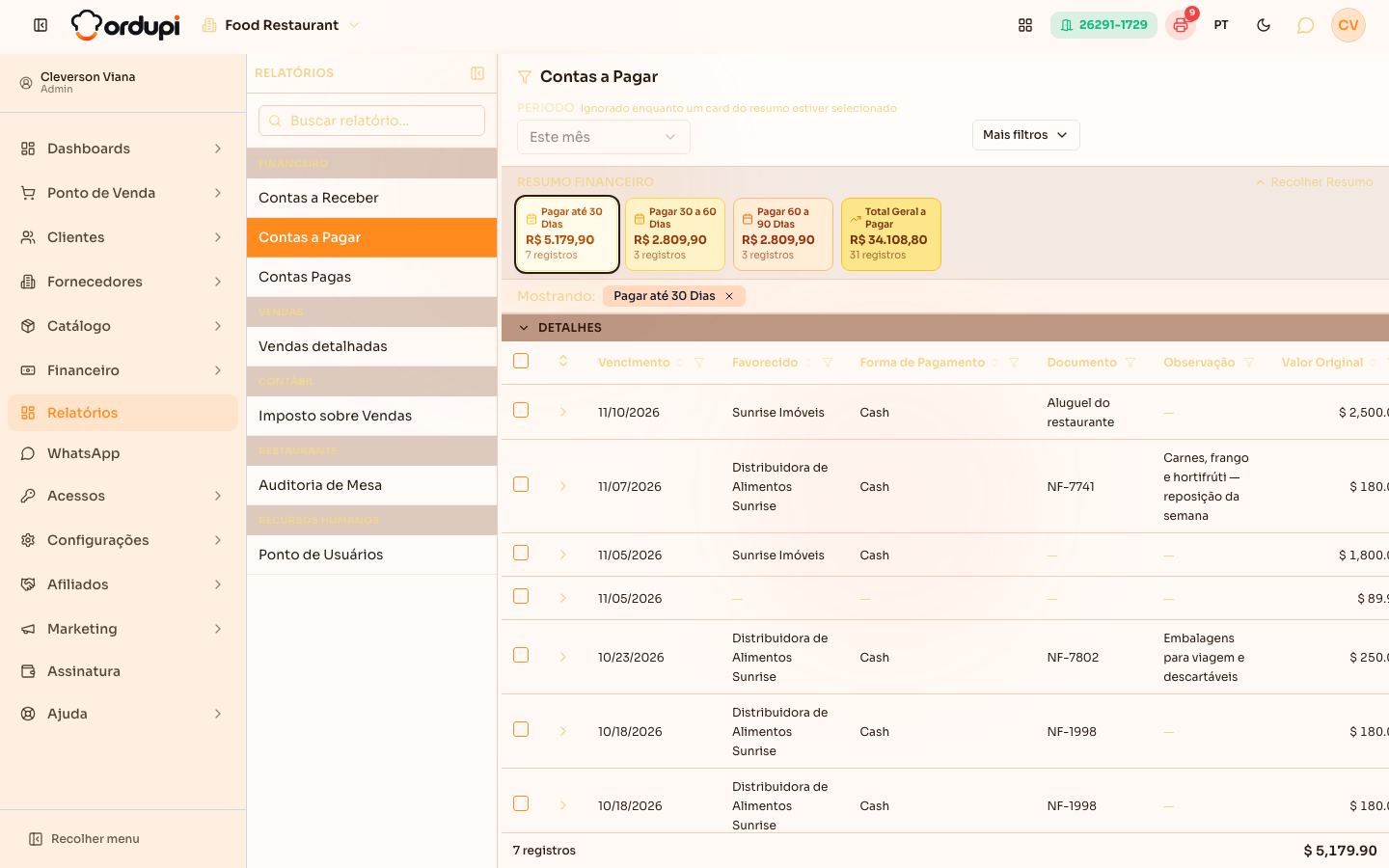Open the Mais filtros dropdown
This screenshot has width=1389, height=868.
pyautogui.click(x=1025, y=135)
